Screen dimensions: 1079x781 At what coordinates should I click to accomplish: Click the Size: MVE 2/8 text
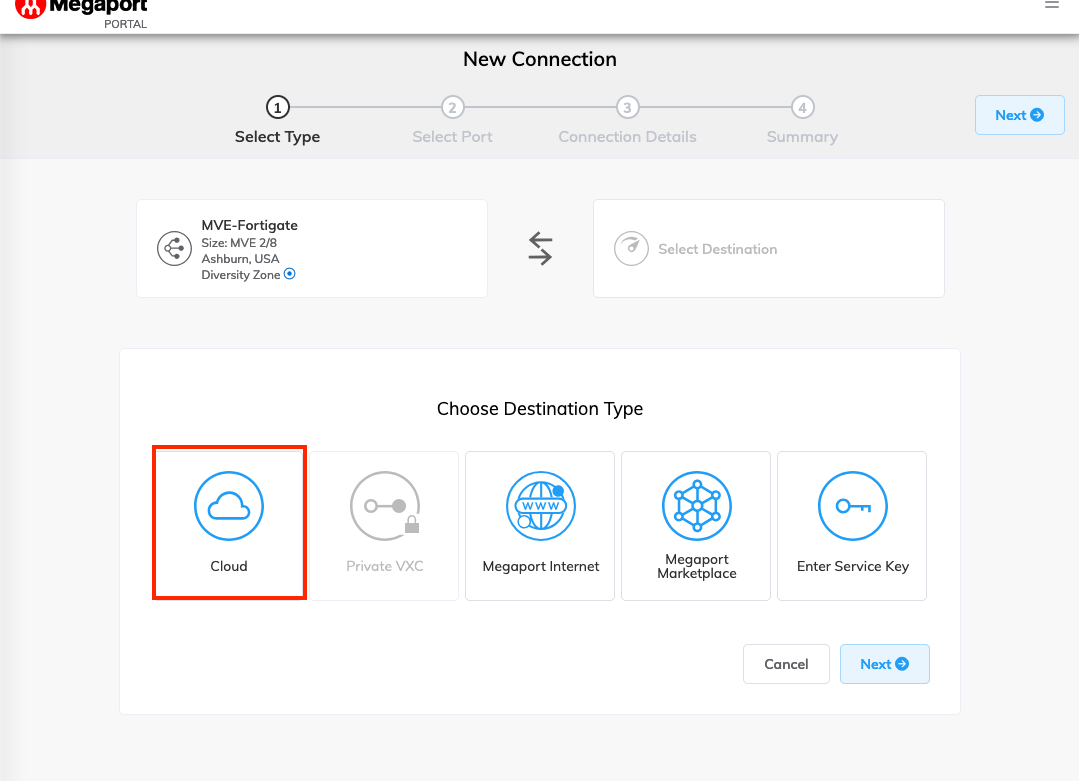pyautogui.click(x=239, y=242)
